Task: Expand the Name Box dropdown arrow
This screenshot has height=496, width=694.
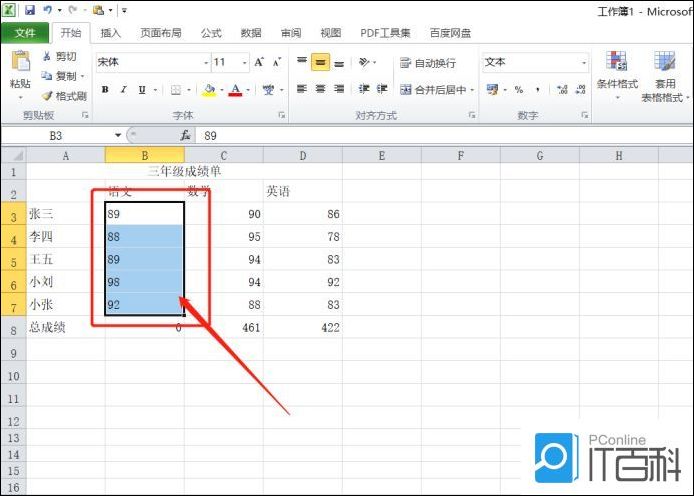Action: [118, 135]
